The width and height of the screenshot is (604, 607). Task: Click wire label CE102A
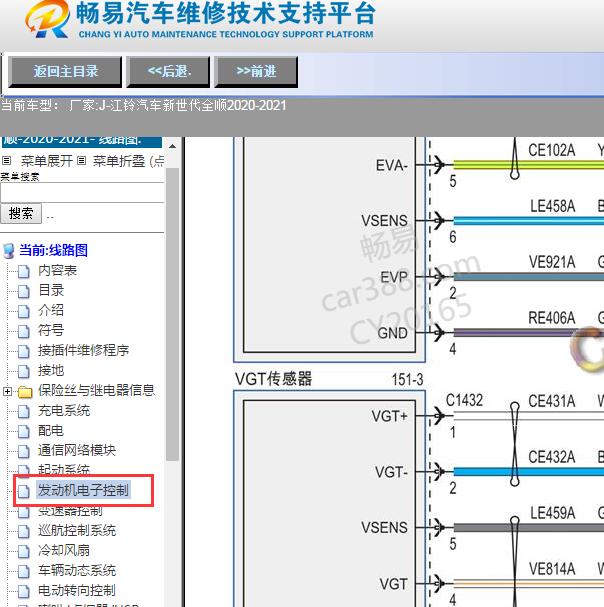point(552,150)
